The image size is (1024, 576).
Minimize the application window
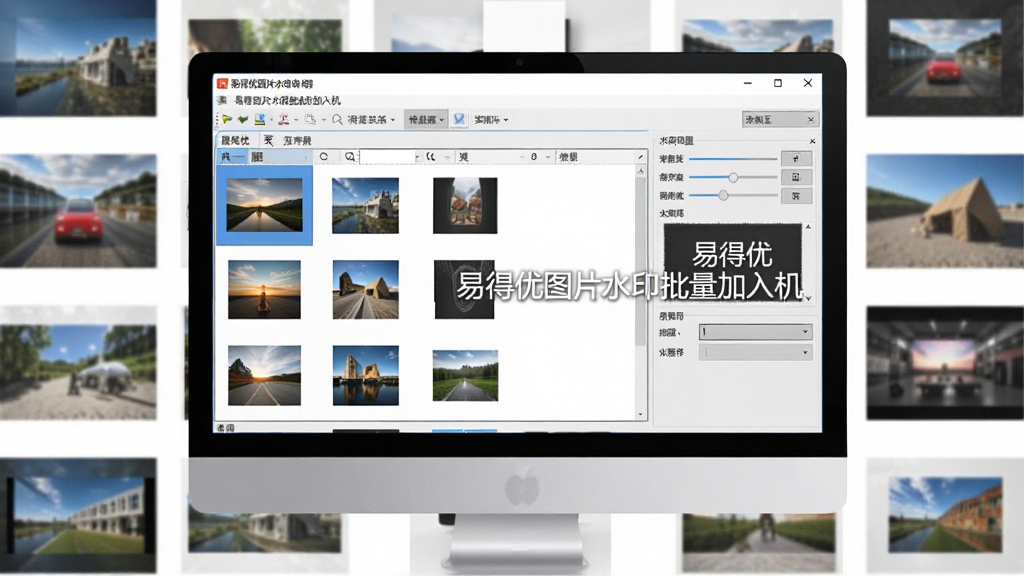[x=748, y=83]
